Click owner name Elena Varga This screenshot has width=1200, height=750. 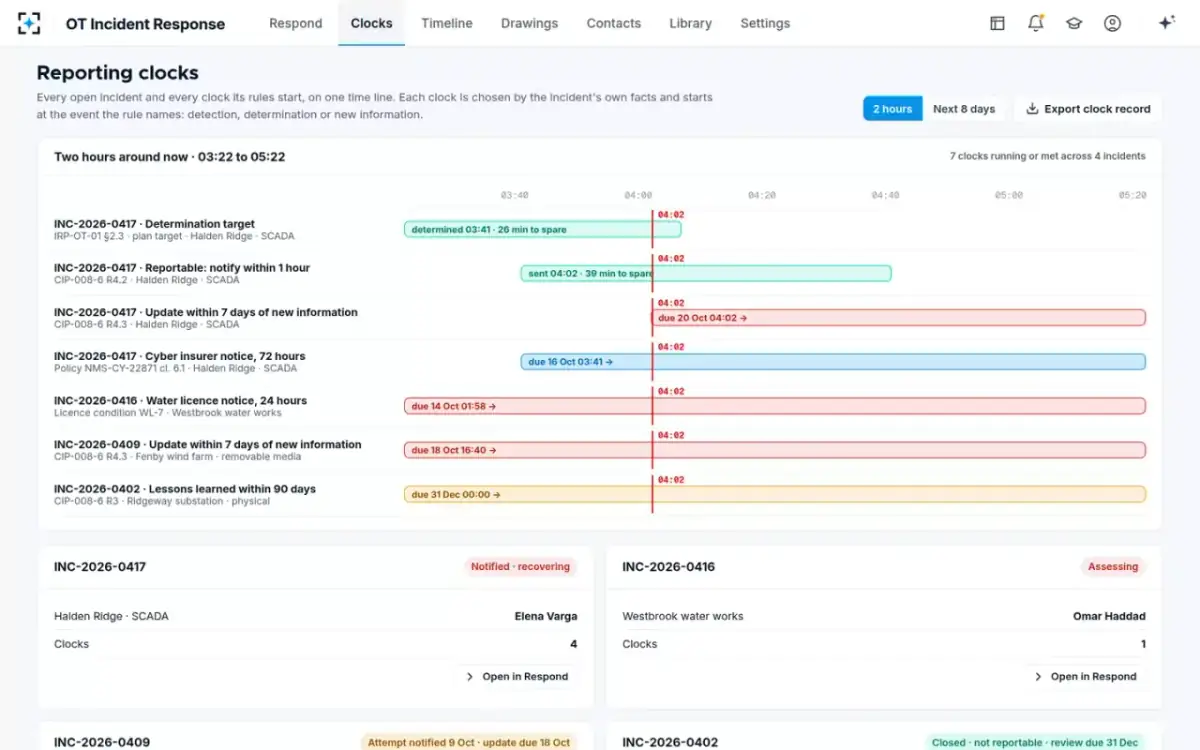(546, 616)
